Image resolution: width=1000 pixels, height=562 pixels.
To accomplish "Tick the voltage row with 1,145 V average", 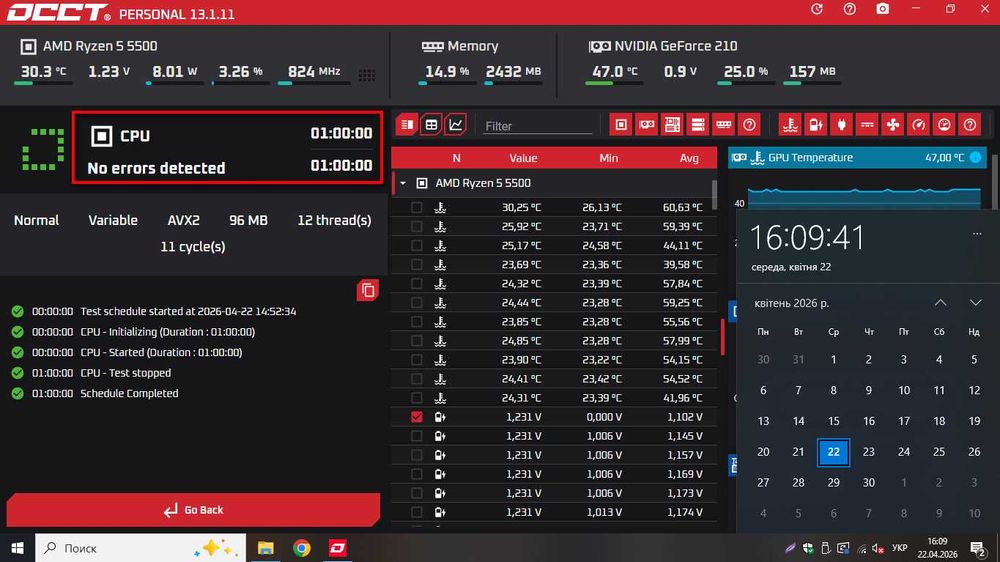I will [416, 436].
